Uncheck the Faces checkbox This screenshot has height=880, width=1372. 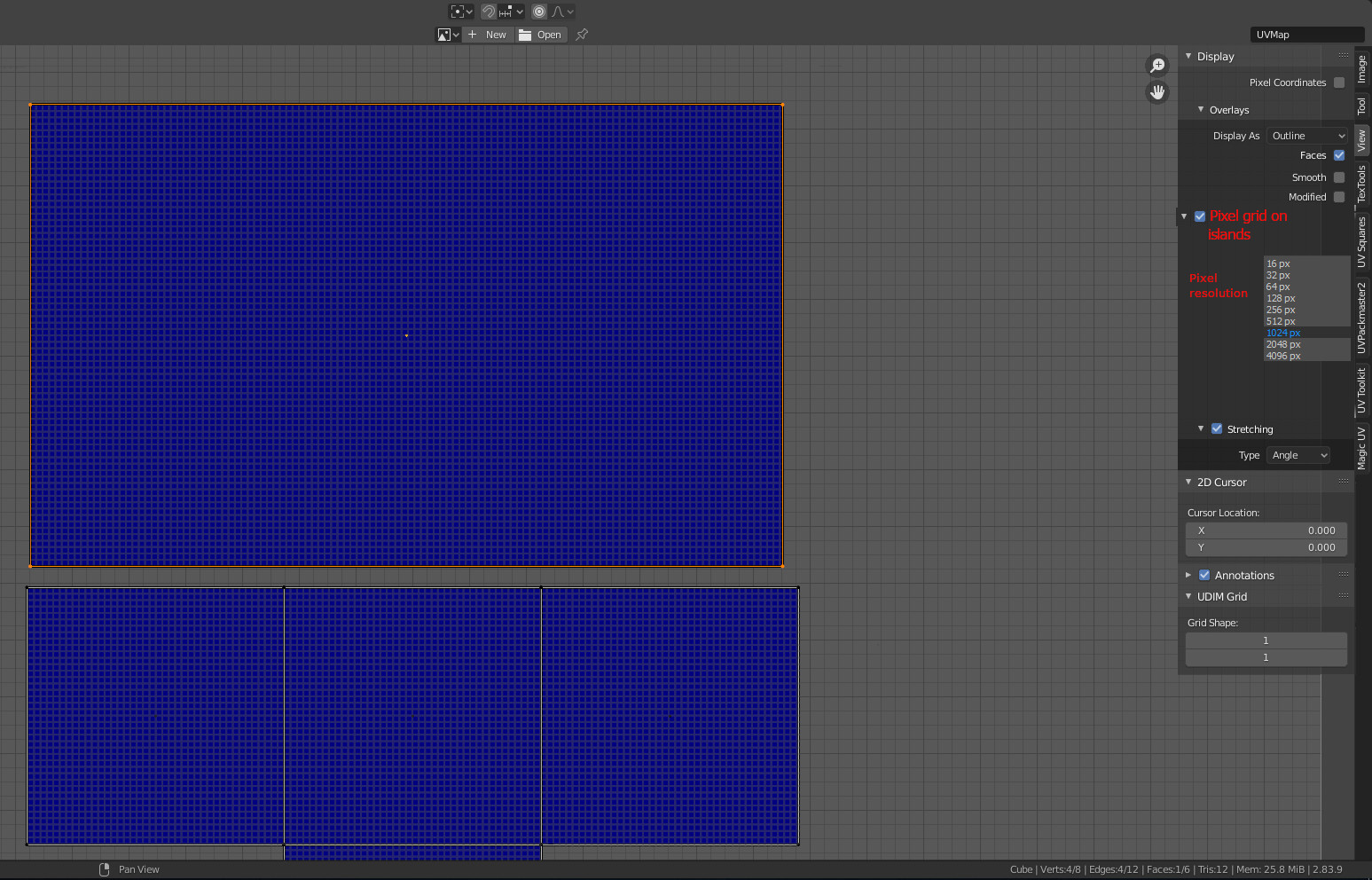(1339, 155)
